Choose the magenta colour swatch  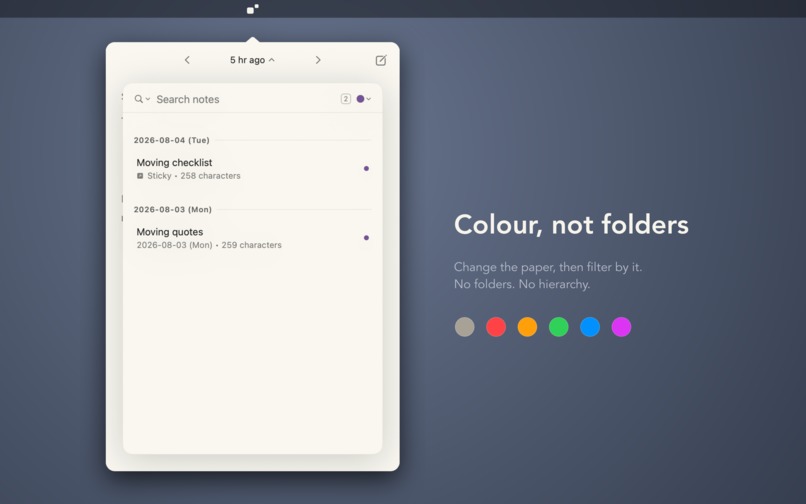coord(621,327)
